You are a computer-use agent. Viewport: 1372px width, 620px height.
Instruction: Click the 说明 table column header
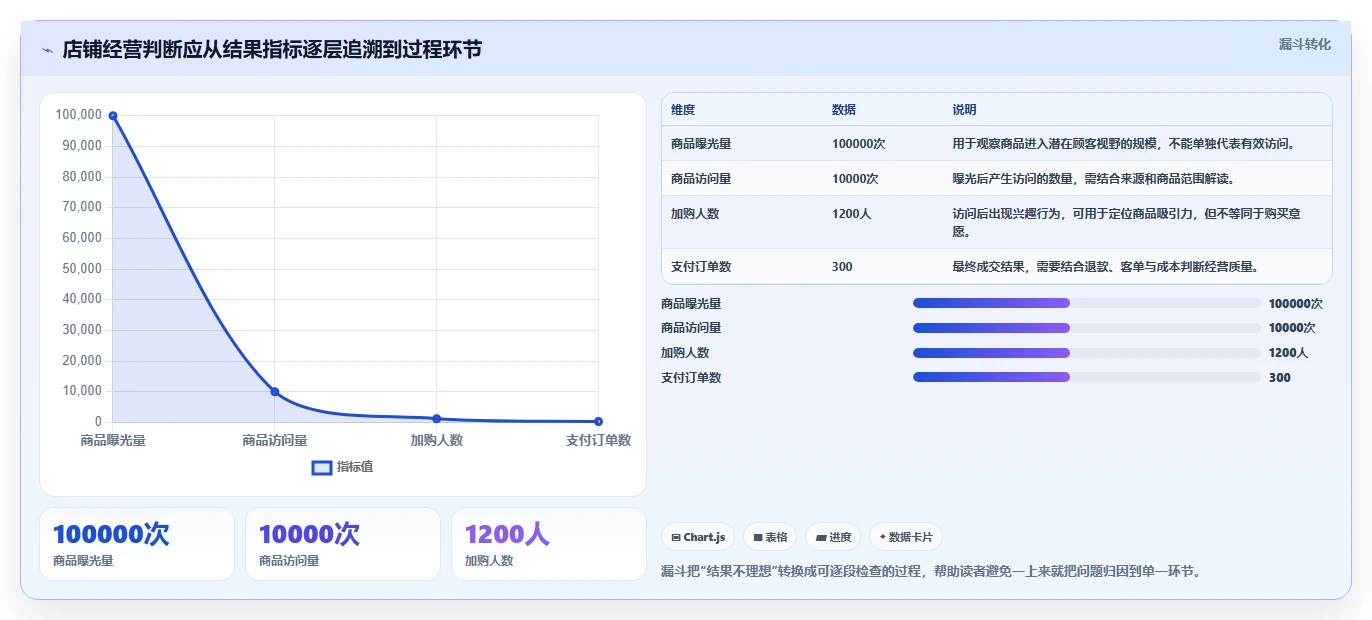965,110
